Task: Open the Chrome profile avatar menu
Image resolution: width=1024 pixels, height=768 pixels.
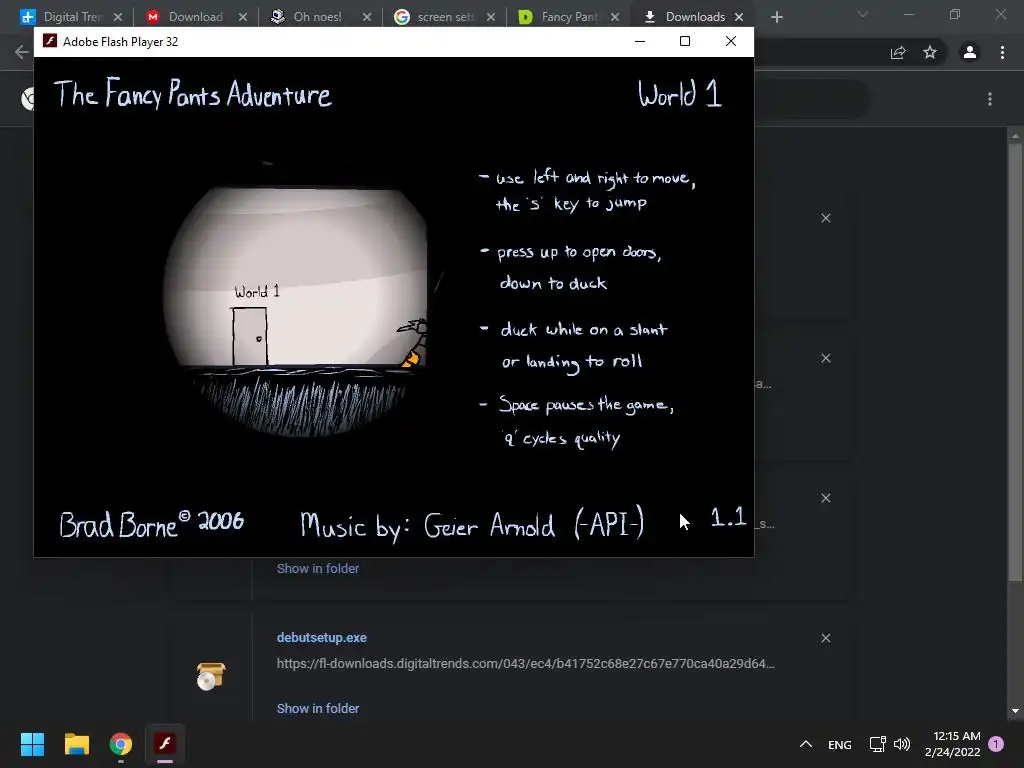Action: tap(970, 52)
